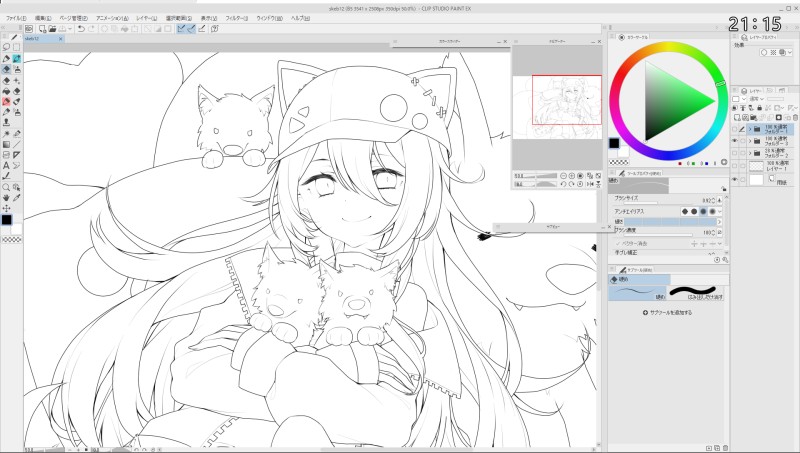Select the Zoom magnifier tool
The width and height of the screenshot is (800, 453).
click(x=6, y=187)
